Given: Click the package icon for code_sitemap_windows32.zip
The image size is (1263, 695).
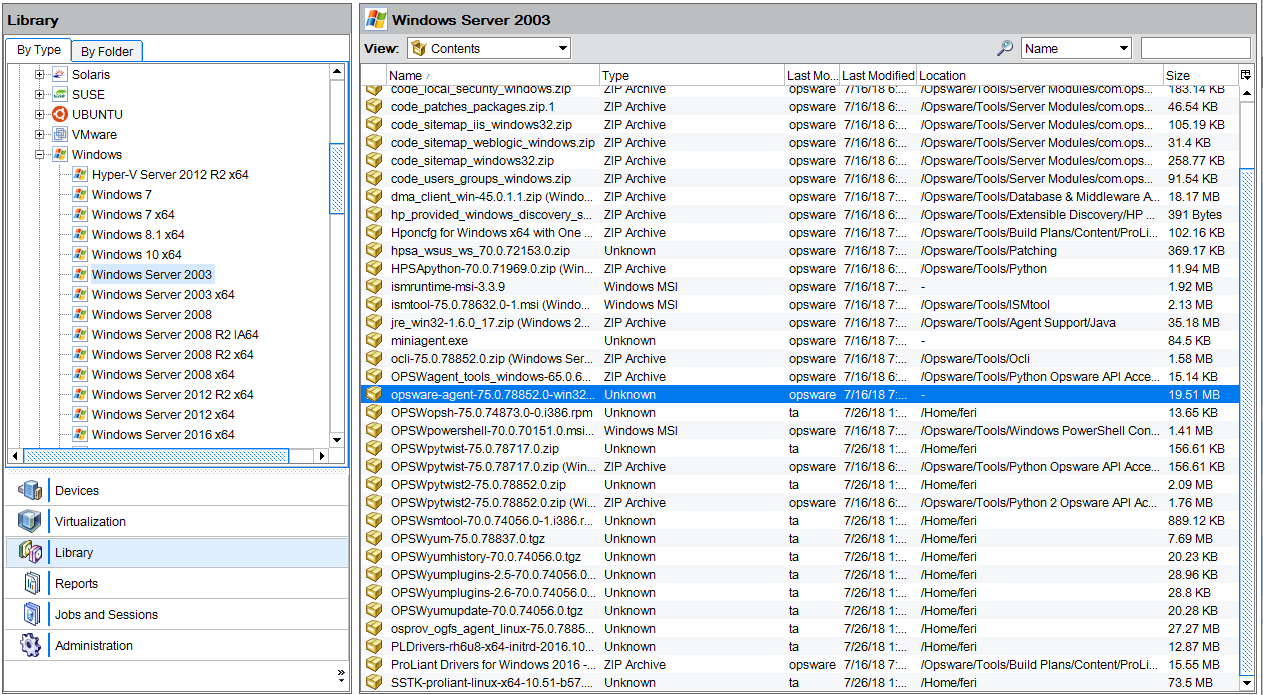Looking at the screenshot, I should click(374, 160).
